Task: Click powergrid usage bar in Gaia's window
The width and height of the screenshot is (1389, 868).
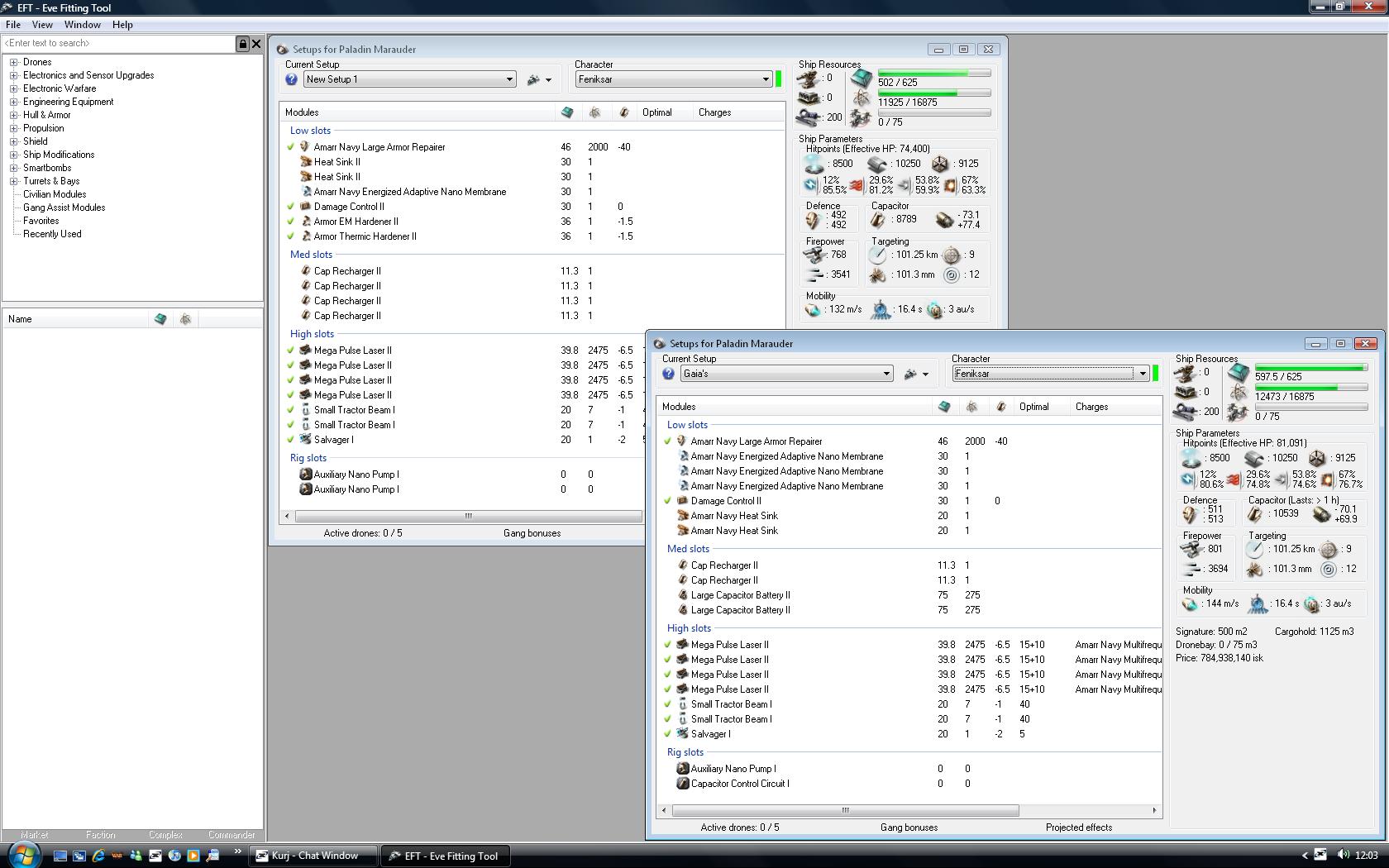Action: pyautogui.click(x=1310, y=387)
